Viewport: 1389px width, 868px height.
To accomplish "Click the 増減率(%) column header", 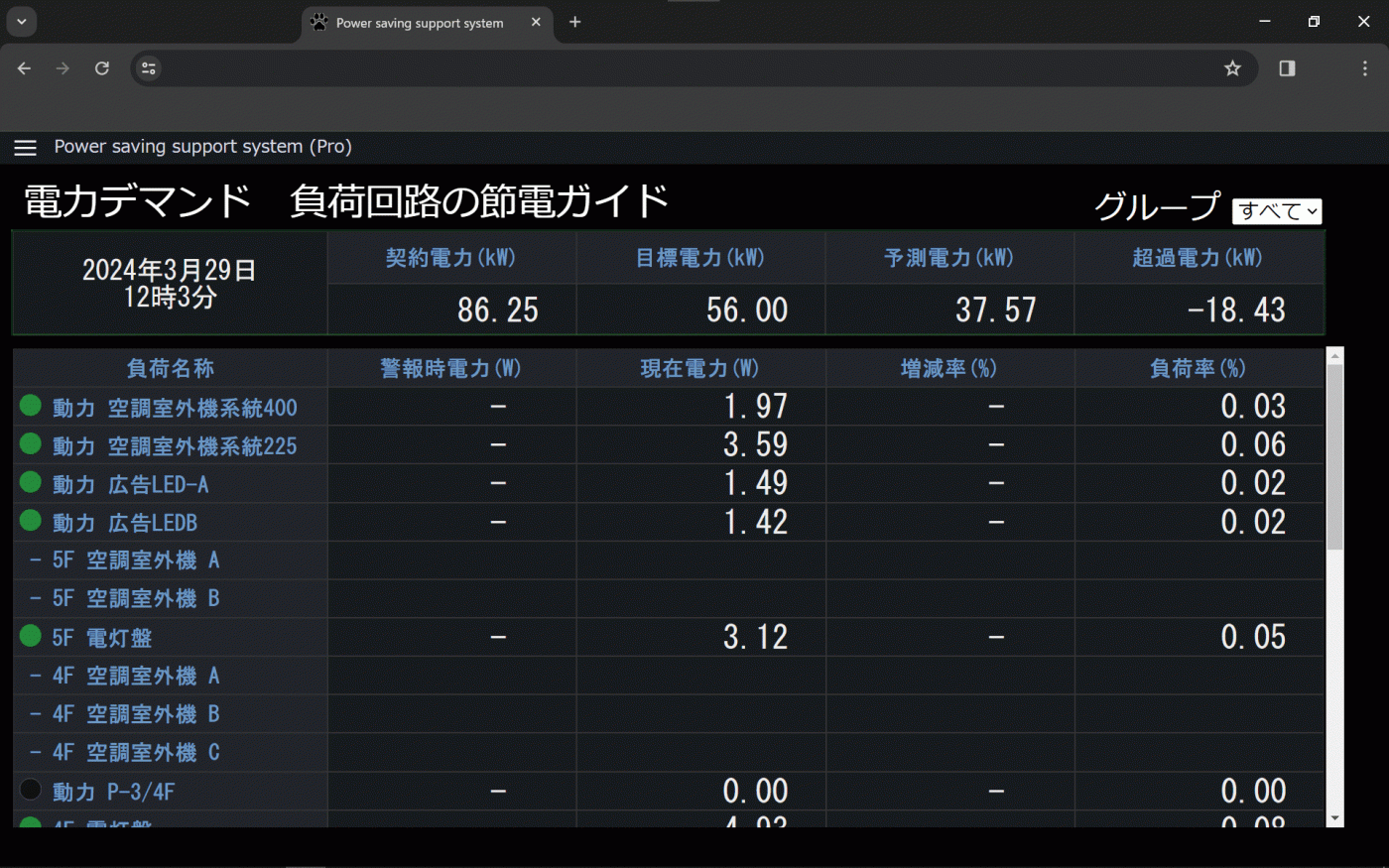I will 949,368.
